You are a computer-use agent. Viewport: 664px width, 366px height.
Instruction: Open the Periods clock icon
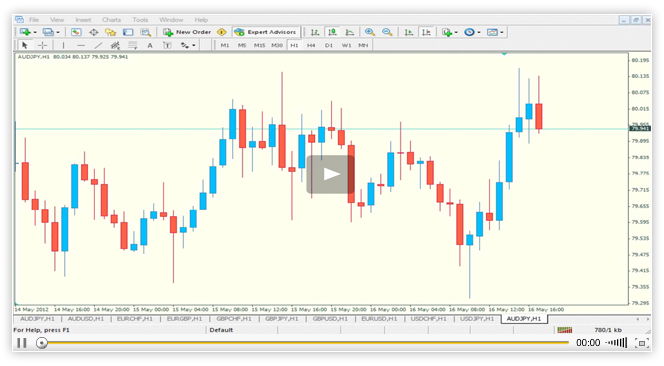point(469,32)
